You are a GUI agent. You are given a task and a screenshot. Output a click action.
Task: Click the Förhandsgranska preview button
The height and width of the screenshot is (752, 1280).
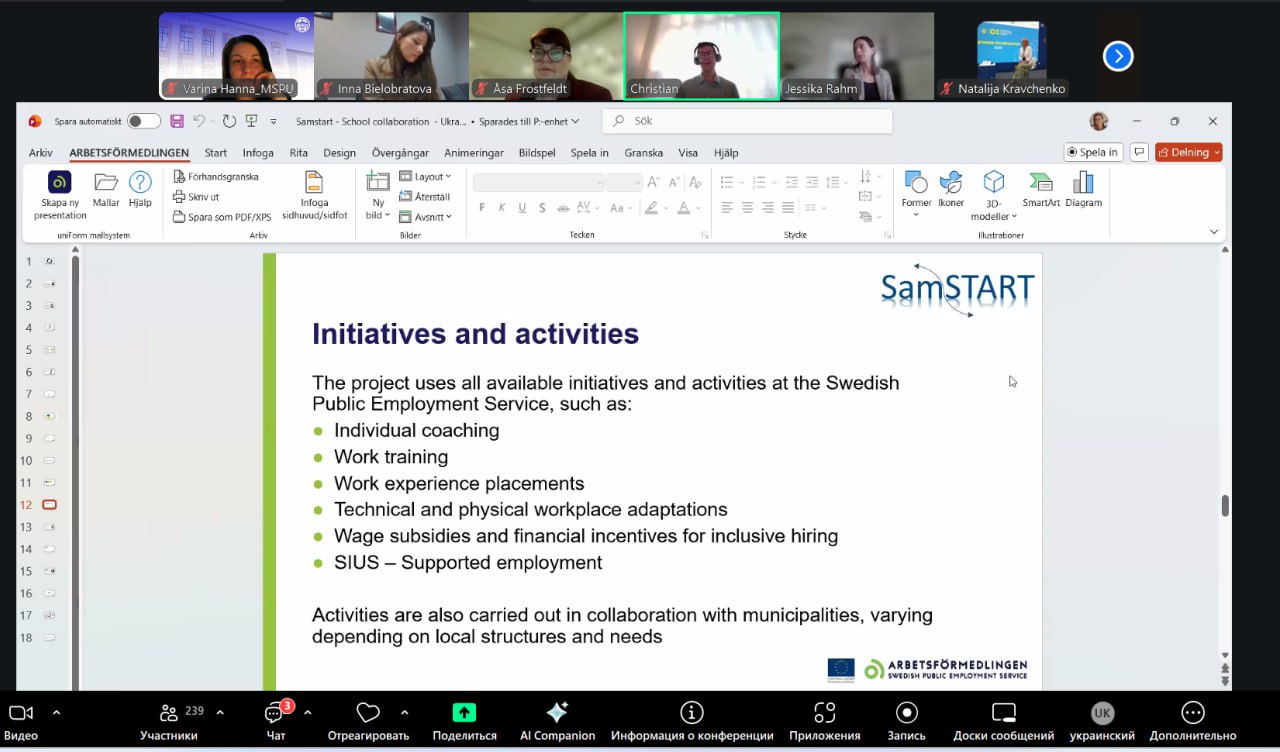click(x=216, y=177)
